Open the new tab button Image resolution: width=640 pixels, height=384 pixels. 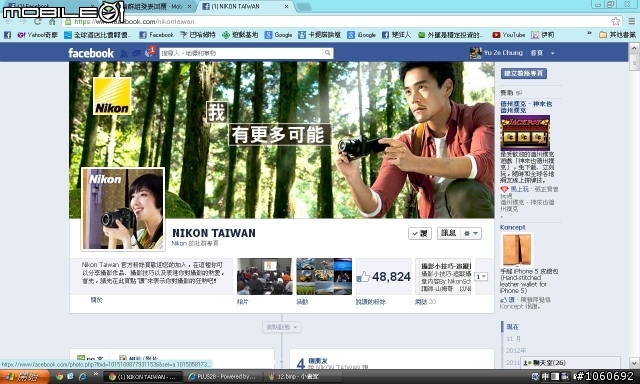click(x=303, y=7)
